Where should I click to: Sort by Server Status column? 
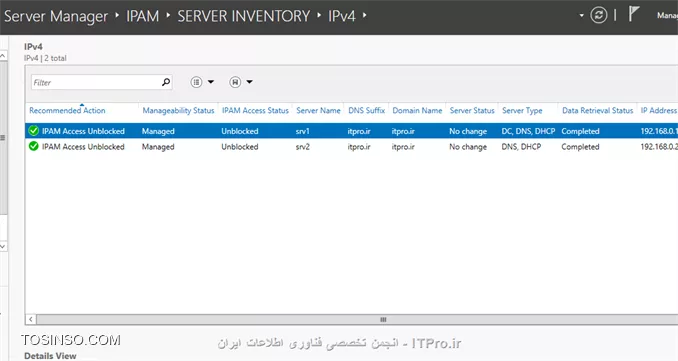[x=472, y=110]
